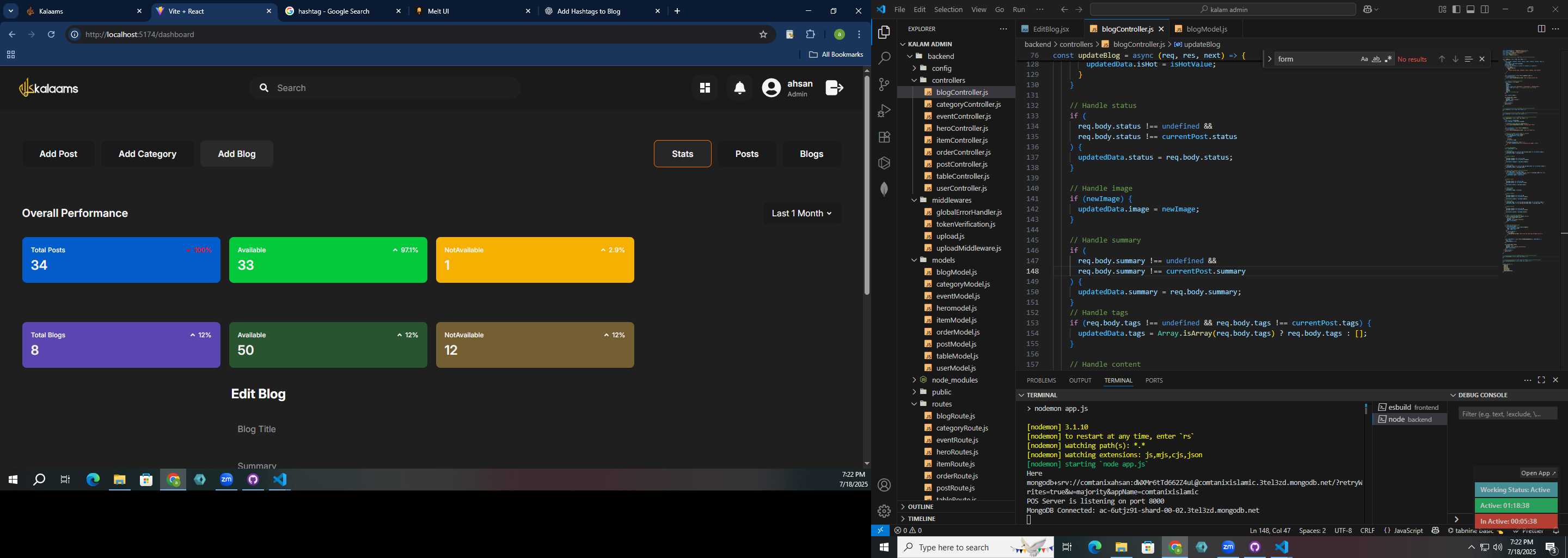Click the Kalaams search input field
1568x558 pixels.
[x=385, y=88]
